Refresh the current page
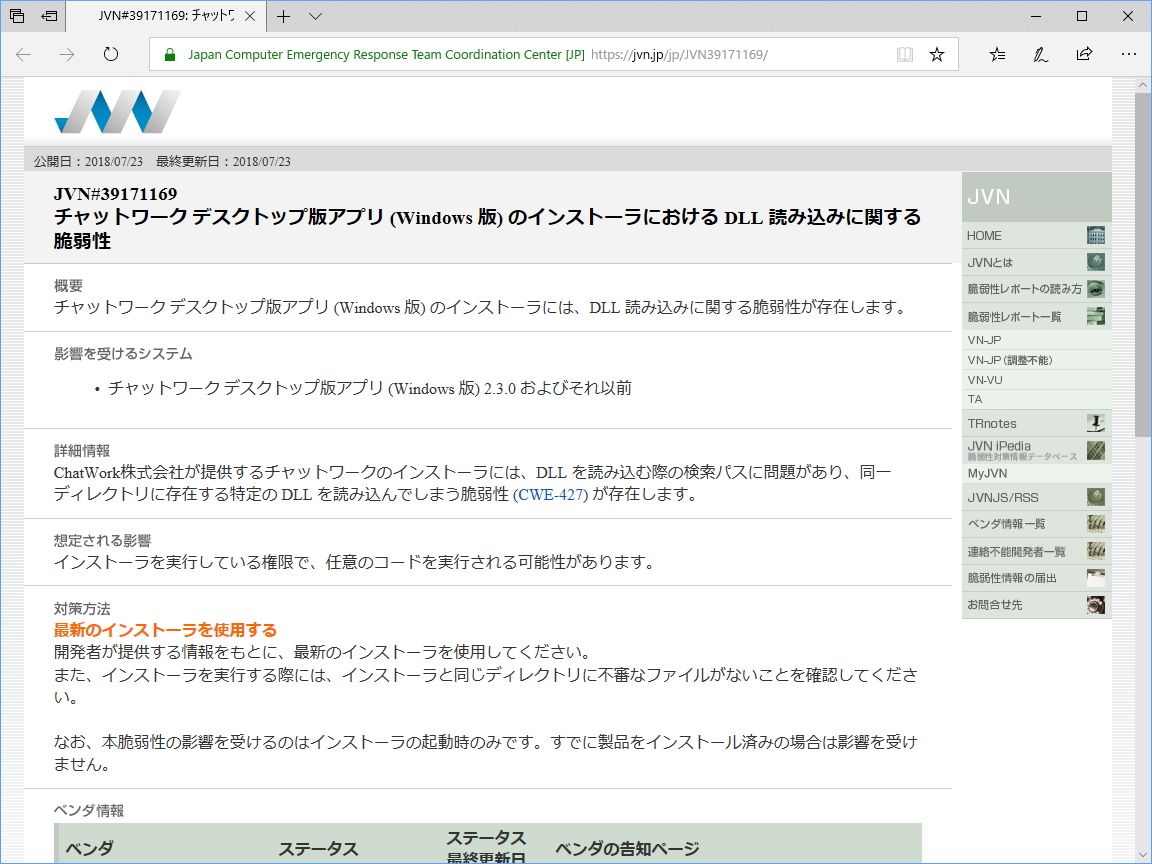The image size is (1152, 864). pos(111,54)
